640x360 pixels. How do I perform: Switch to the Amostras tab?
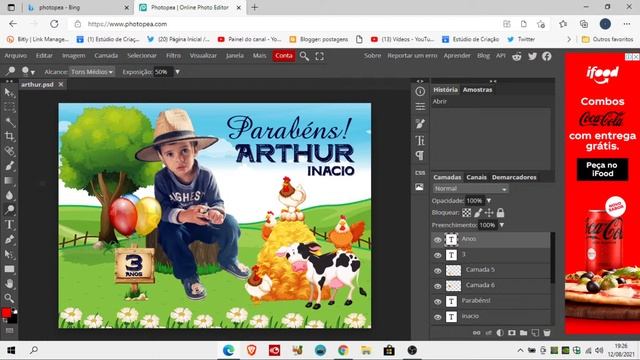click(477, 90)
